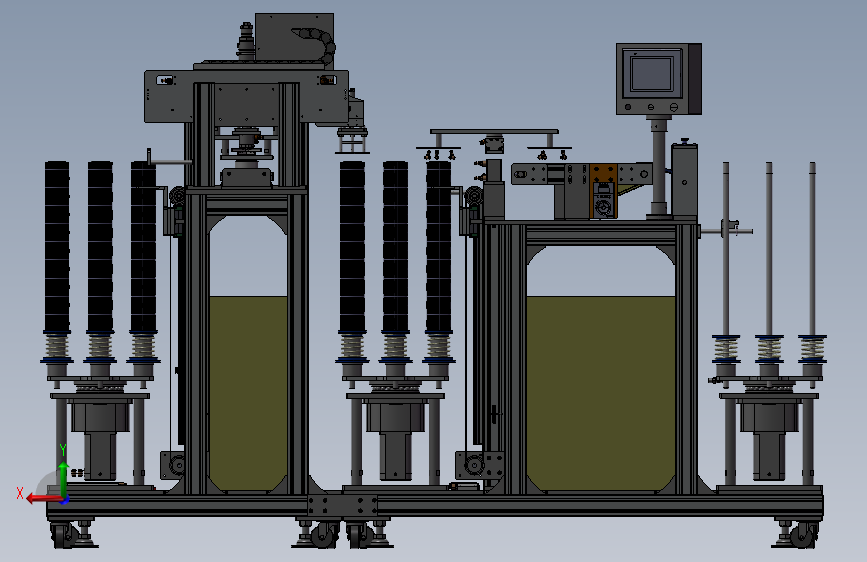
Task: Select the bolted joint plate on the base frame
Action: click(x=343, y=506)
